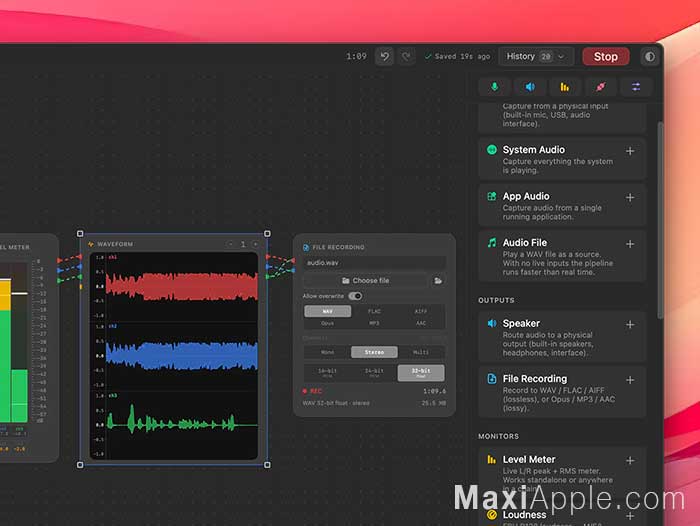Click the 'Saved 19s ago' status
The image size is (700, 526).
pos(458,57)
